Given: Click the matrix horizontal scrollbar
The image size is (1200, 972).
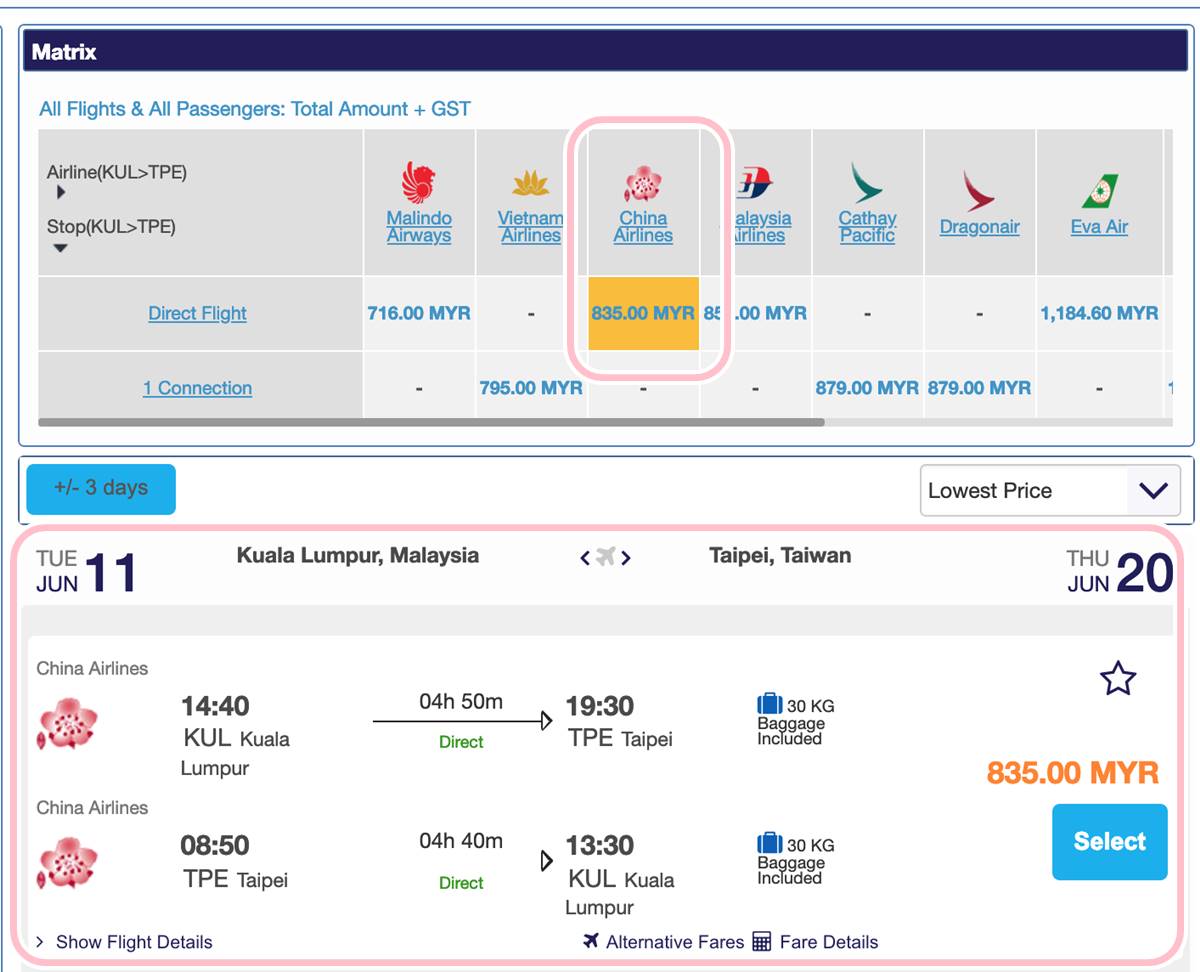Looking at the screenshot, I should pyautogui.click(x=431, y=422).
